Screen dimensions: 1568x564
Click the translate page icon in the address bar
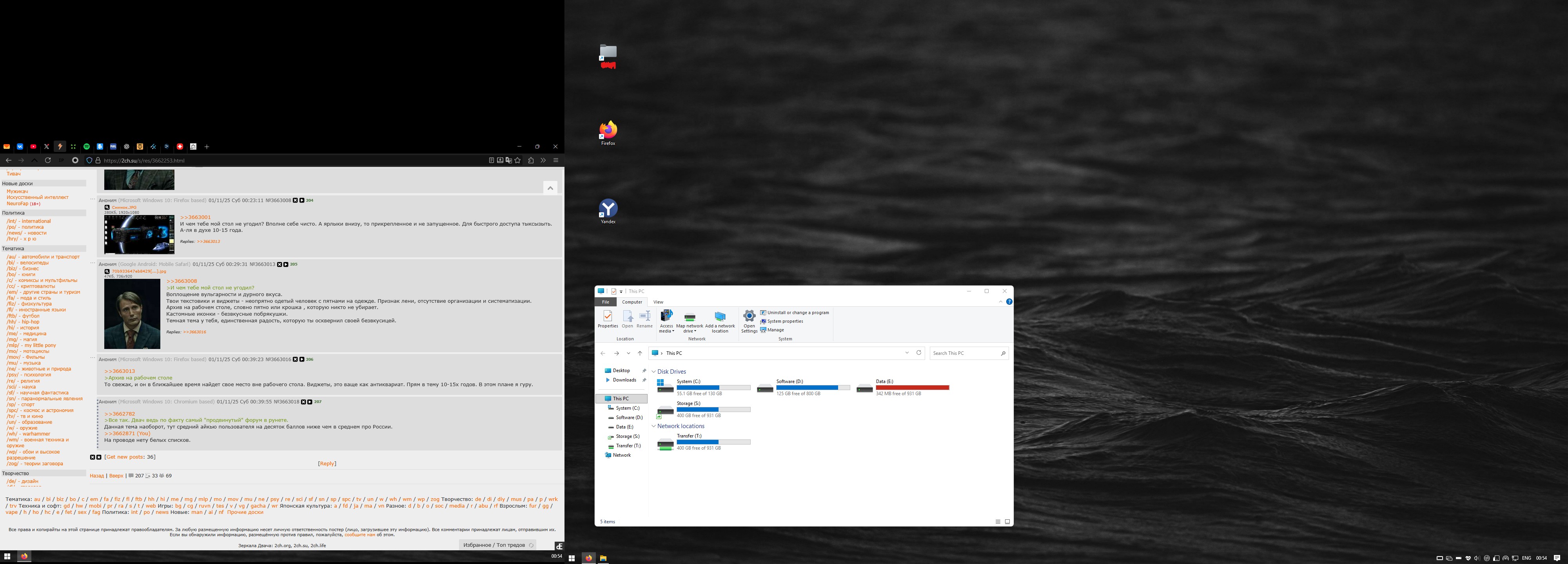pyautogui.click(x=508, y=161)
